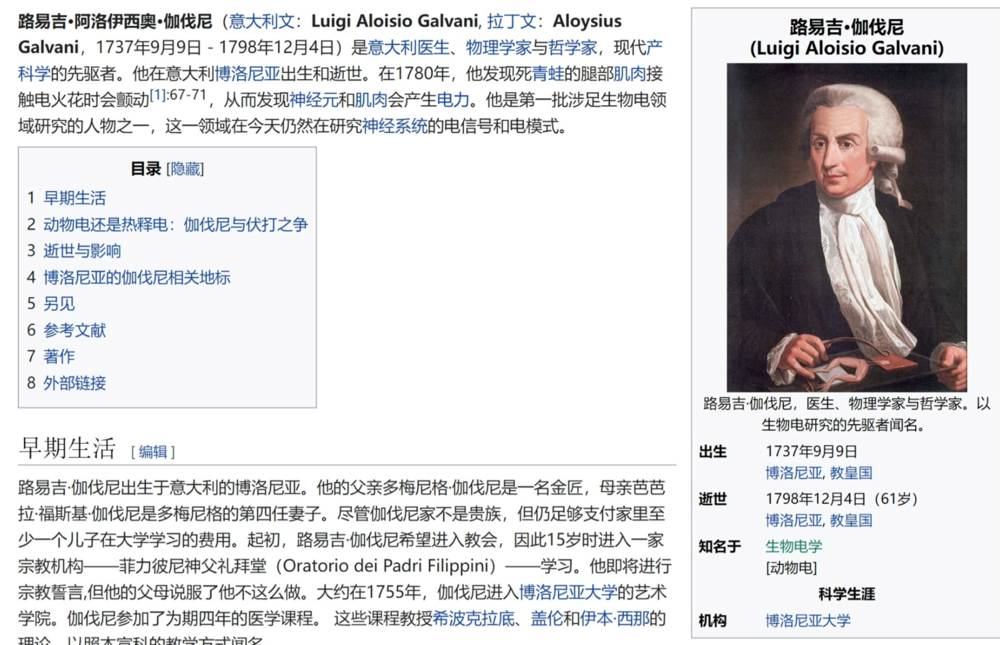Select the 知名于 label in infobox
Image resolution: width=1000 pixels, height=645 pixels.
[x=720, y=546]
